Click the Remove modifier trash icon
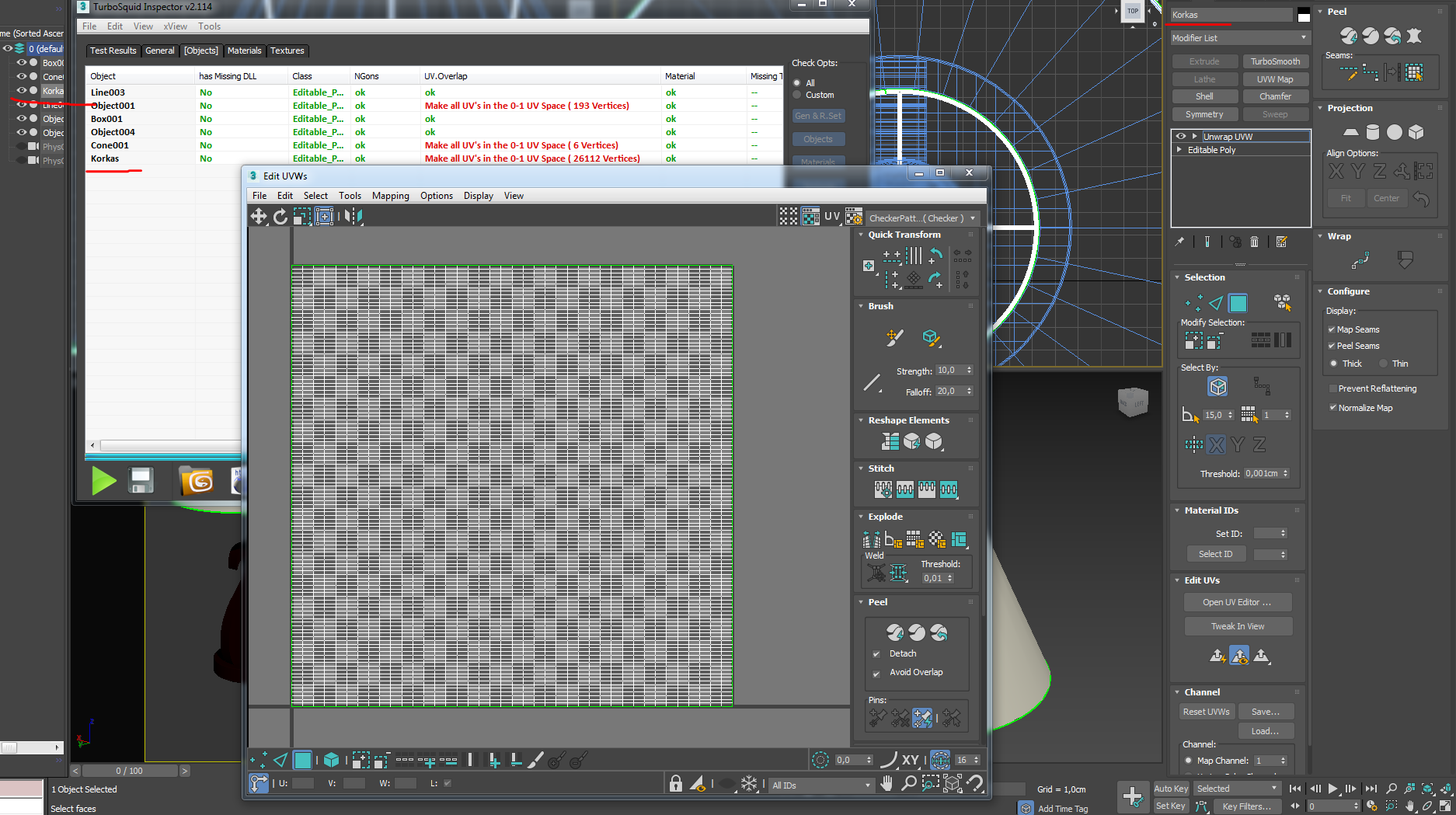The height and width of the screenshot is (815, 1456). (1254, 242)
